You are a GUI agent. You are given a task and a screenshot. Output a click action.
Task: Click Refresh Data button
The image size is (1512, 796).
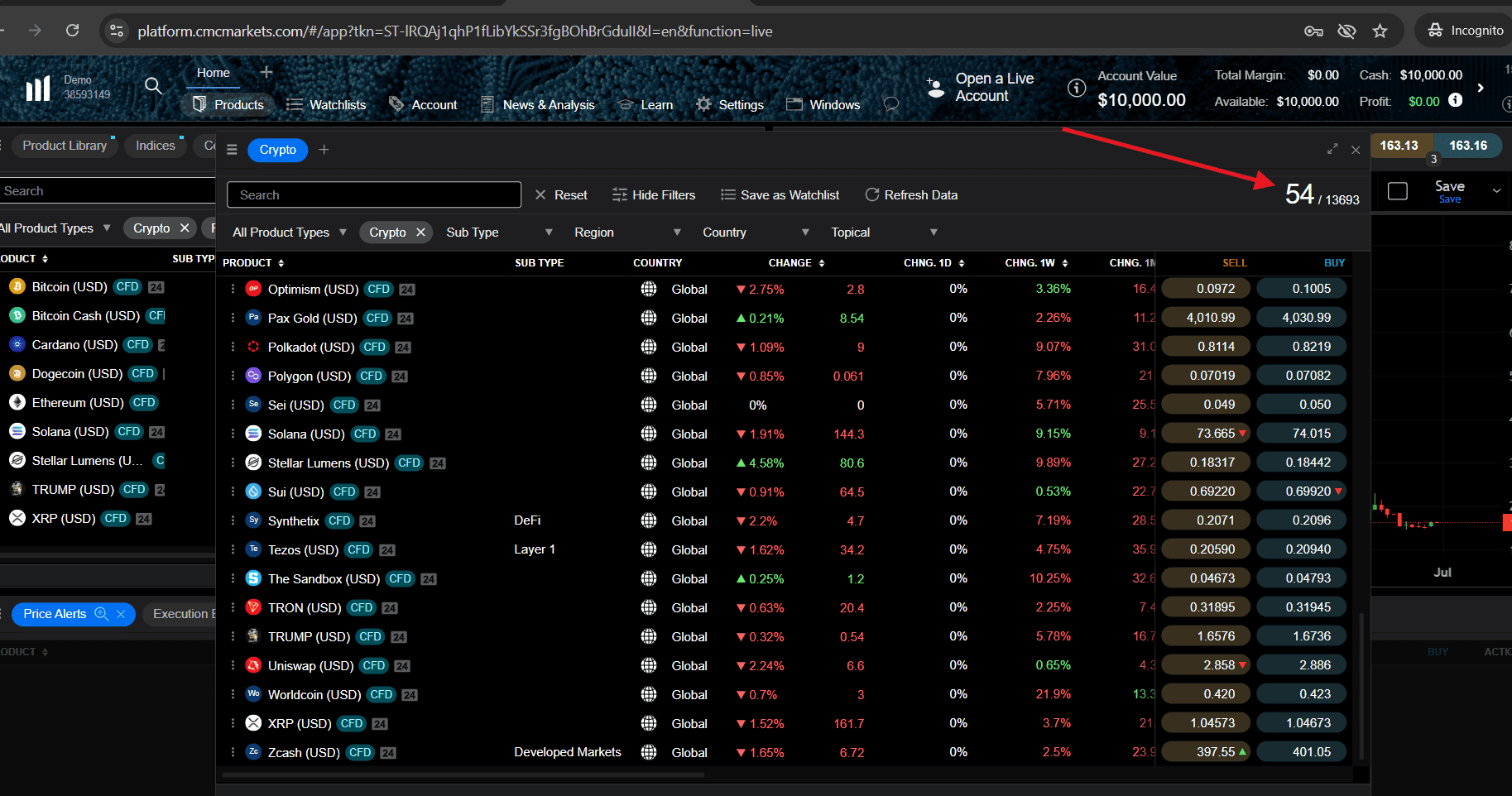[x=911, y=195]
